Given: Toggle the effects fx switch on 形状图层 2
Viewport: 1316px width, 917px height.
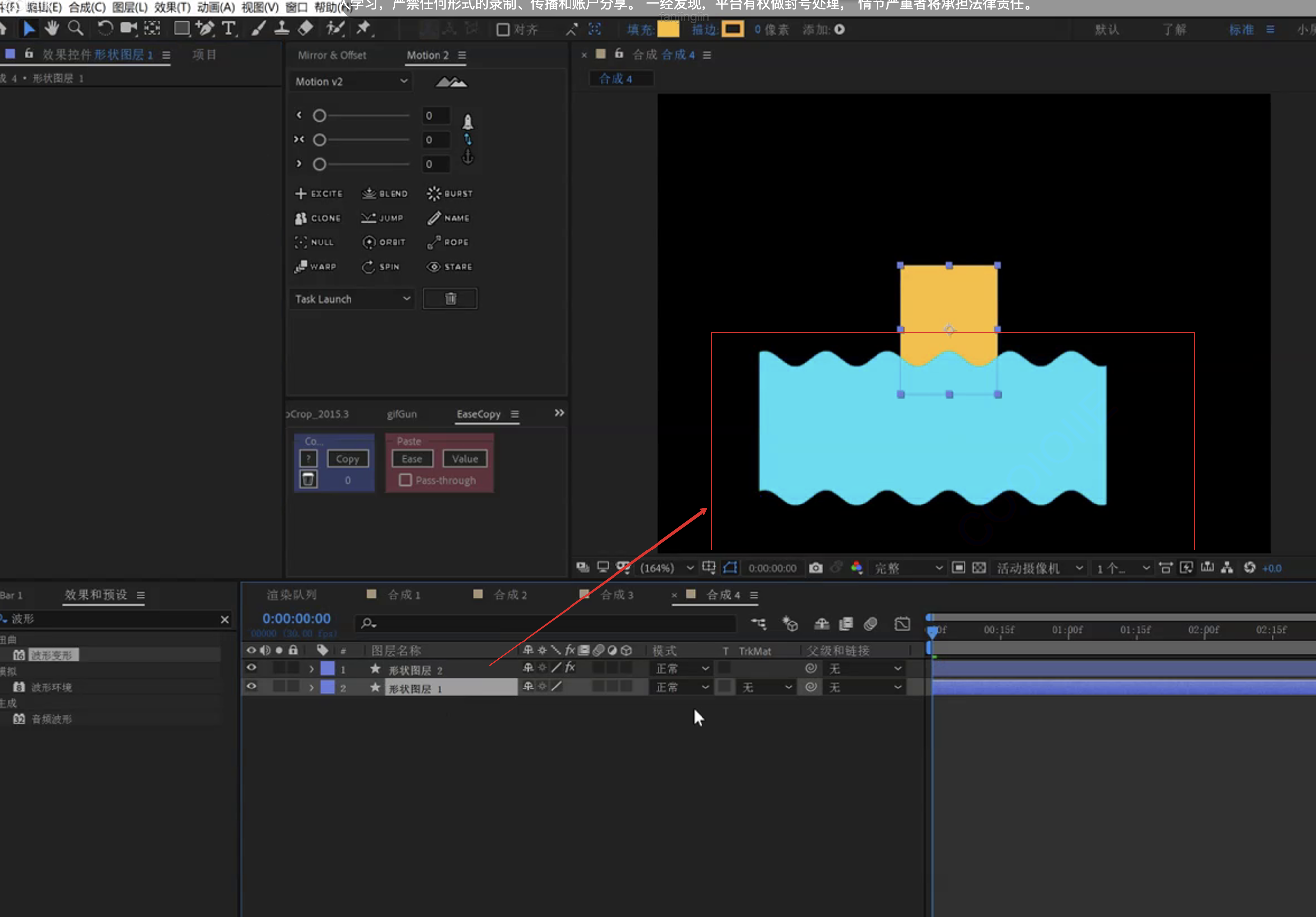Looking at the screenshot, I should click(570, 668).
